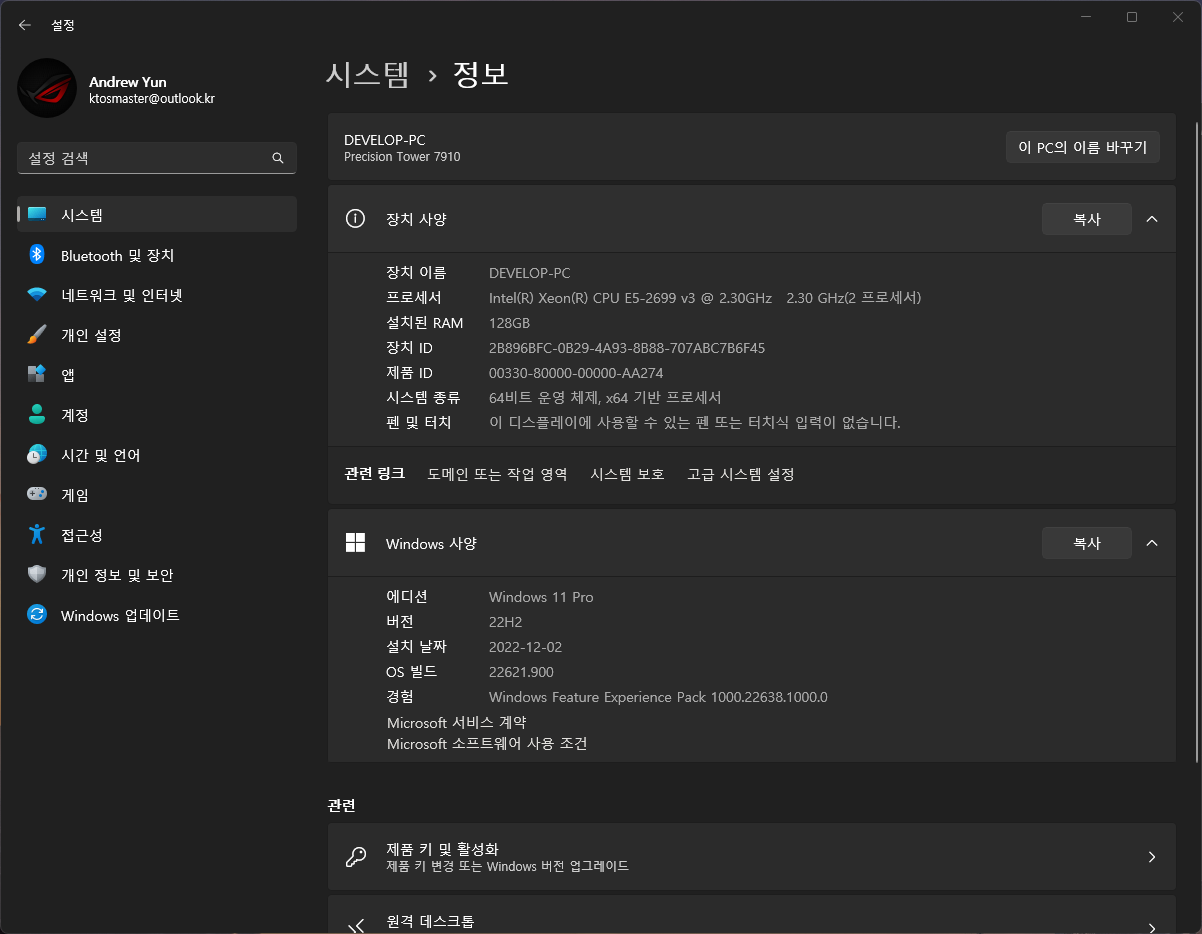Screen dimensions: 1202x934
Task: Click the personalization paintbrush icon
Action: coord(37,335)
